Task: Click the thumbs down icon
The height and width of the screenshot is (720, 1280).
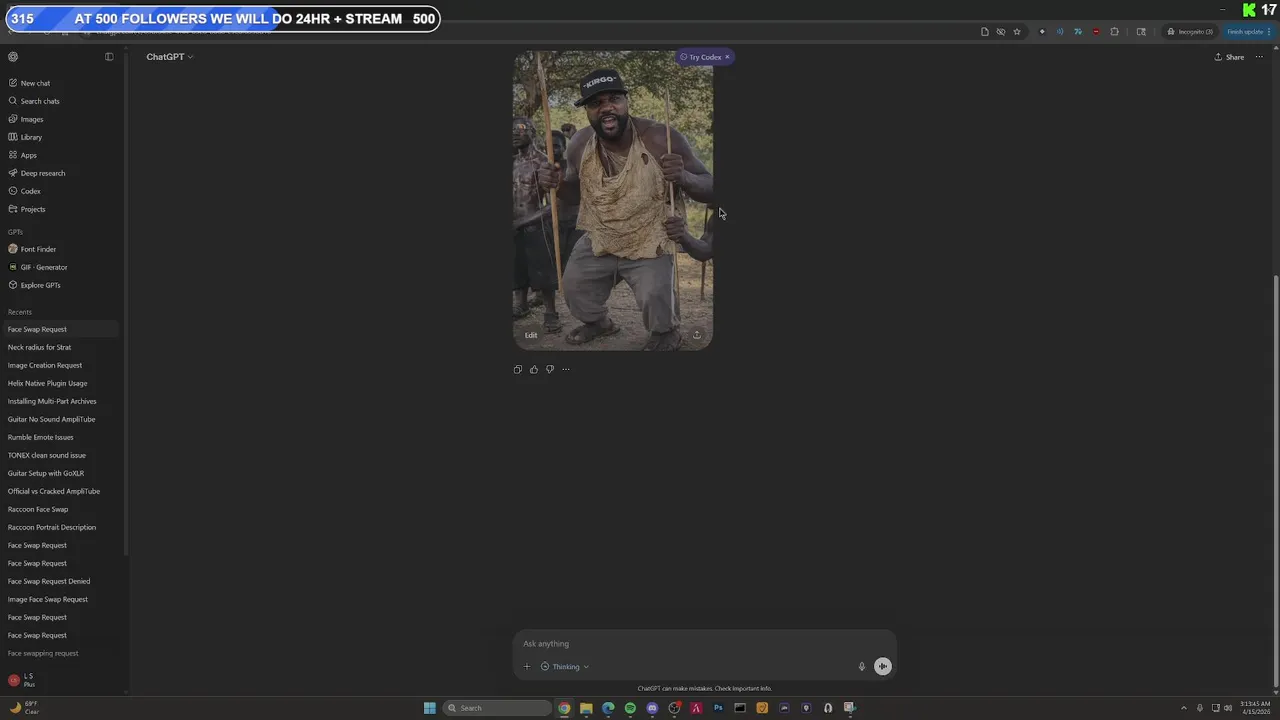Action: click(549, 369)
